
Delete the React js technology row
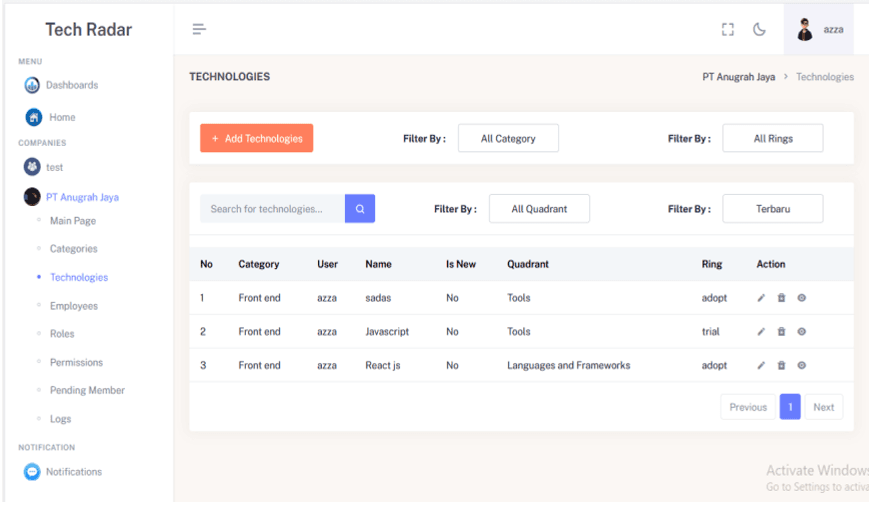tap(781, 365)
